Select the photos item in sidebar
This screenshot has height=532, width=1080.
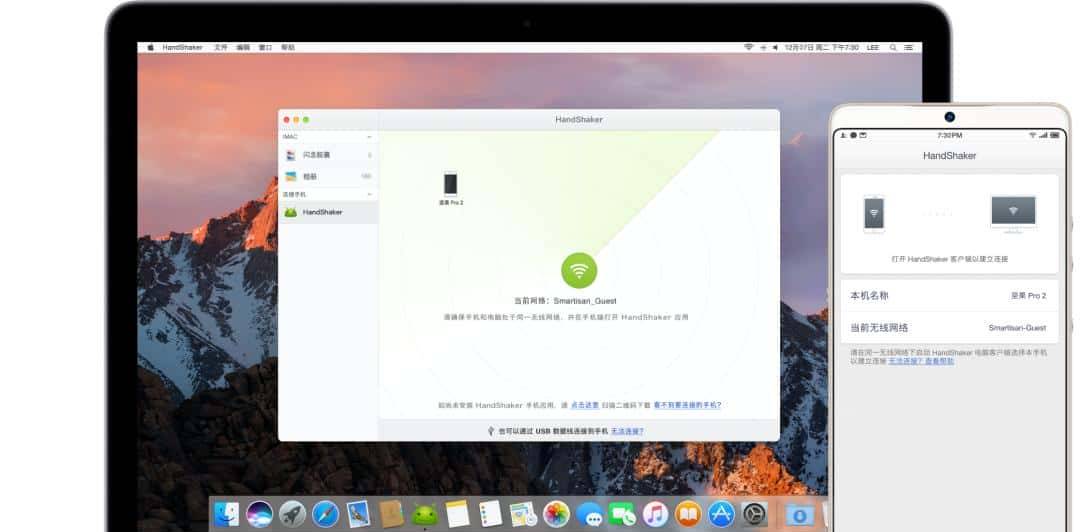[x=328, y=176]
